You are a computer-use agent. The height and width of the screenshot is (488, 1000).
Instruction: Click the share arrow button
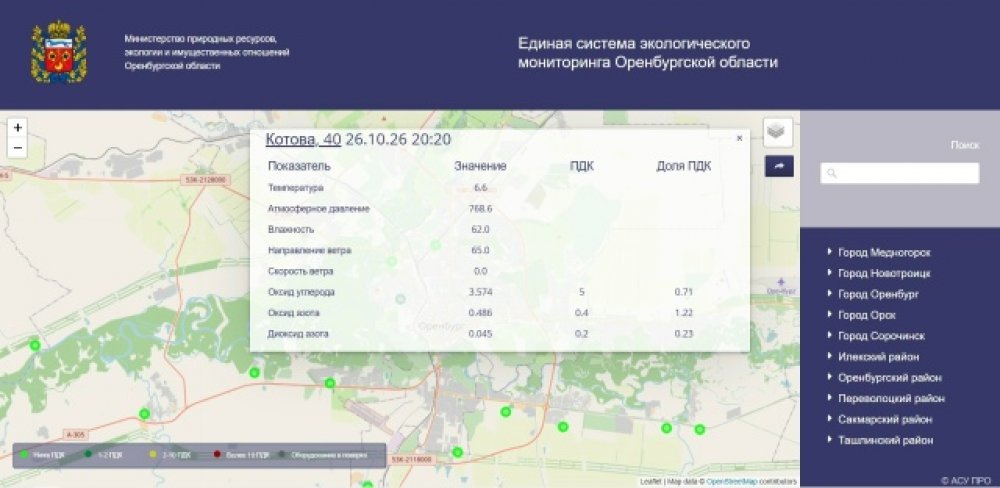click(x=779, y=166)
